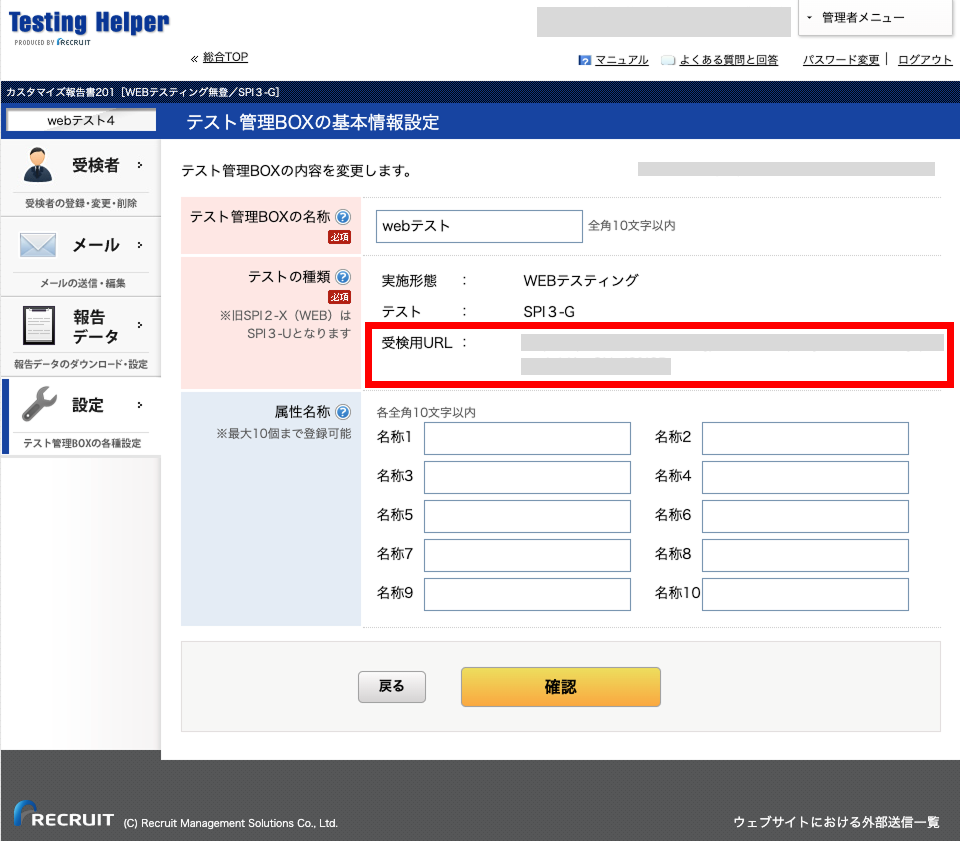Click the メール envelope icon

38,245
